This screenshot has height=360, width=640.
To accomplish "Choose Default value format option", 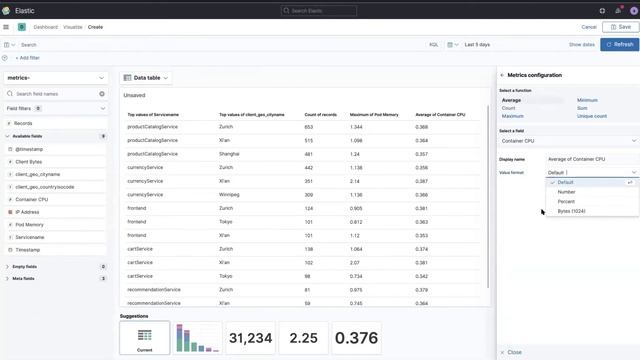I will point(592,182).
